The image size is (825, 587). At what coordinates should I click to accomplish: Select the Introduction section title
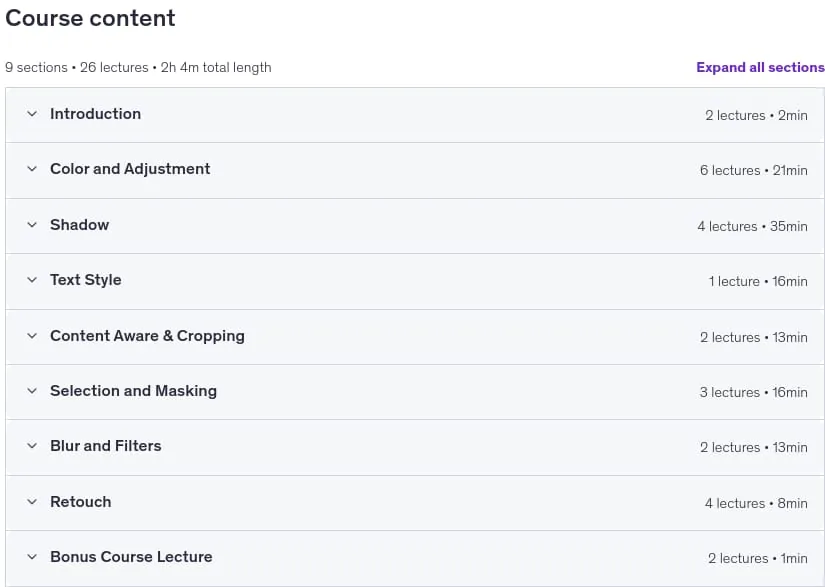click(95, 114)
